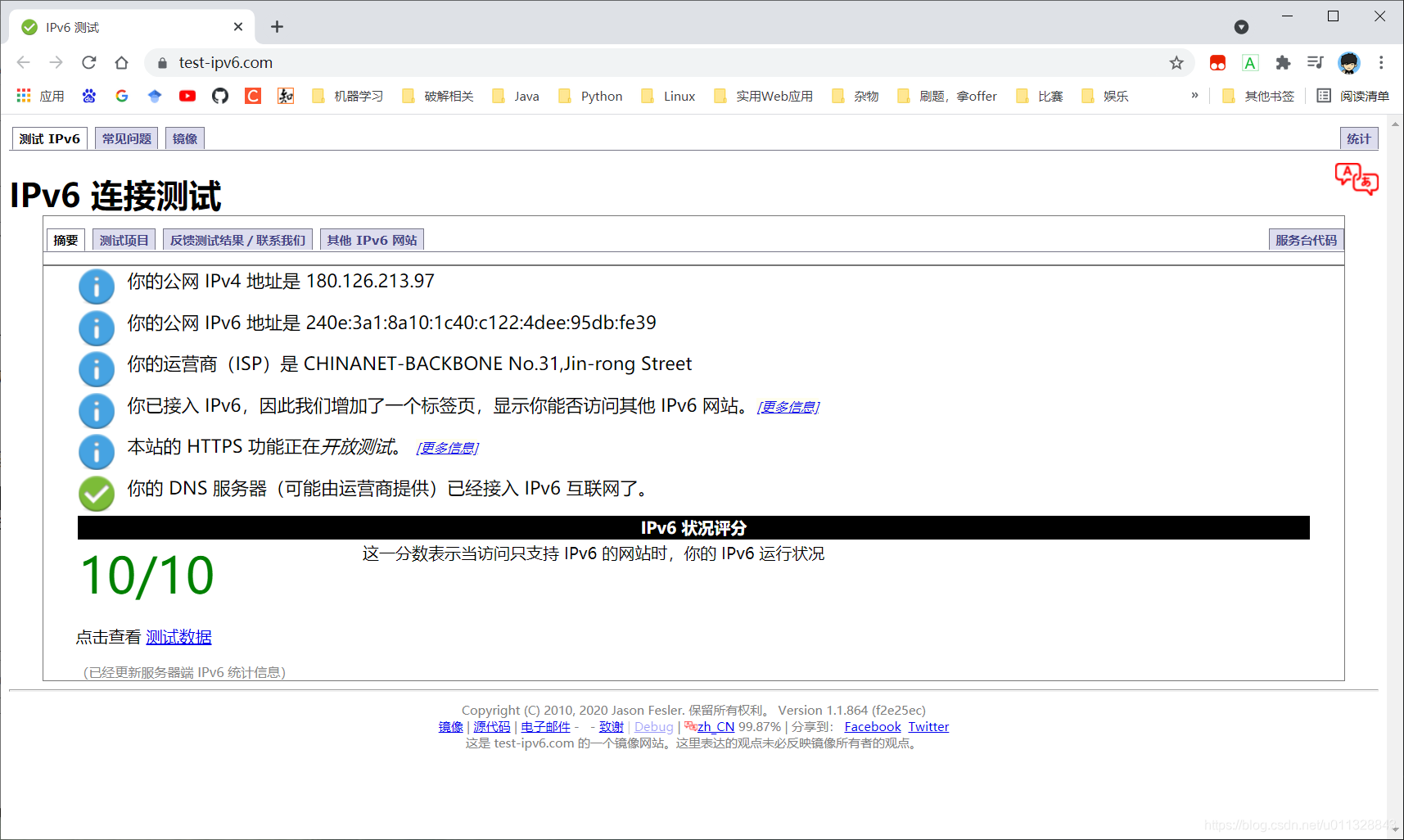
Task: Open the 常见问题 navigation item
Action: tap(125, 138)
